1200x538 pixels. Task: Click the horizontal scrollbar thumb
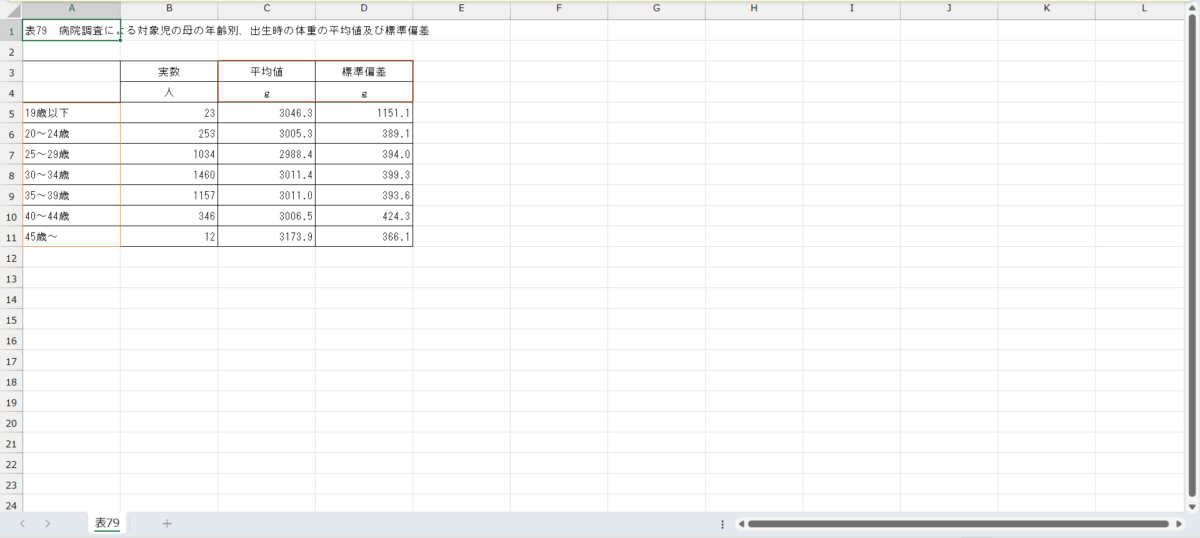click(x=957, y=523)
